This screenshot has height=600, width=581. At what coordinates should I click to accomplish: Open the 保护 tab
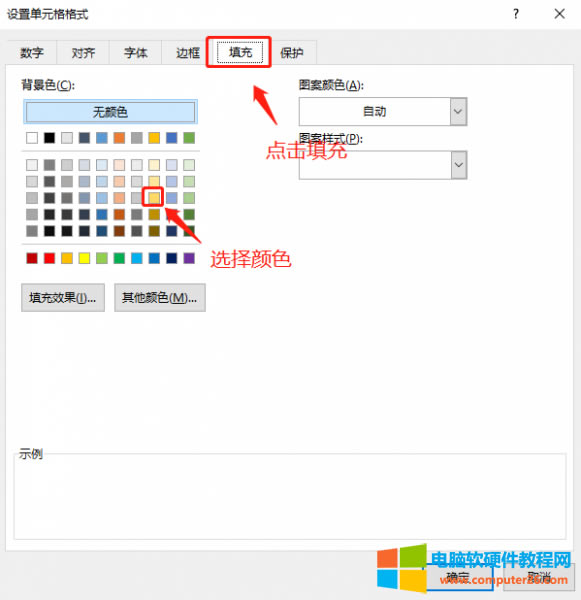click(292, 52)
